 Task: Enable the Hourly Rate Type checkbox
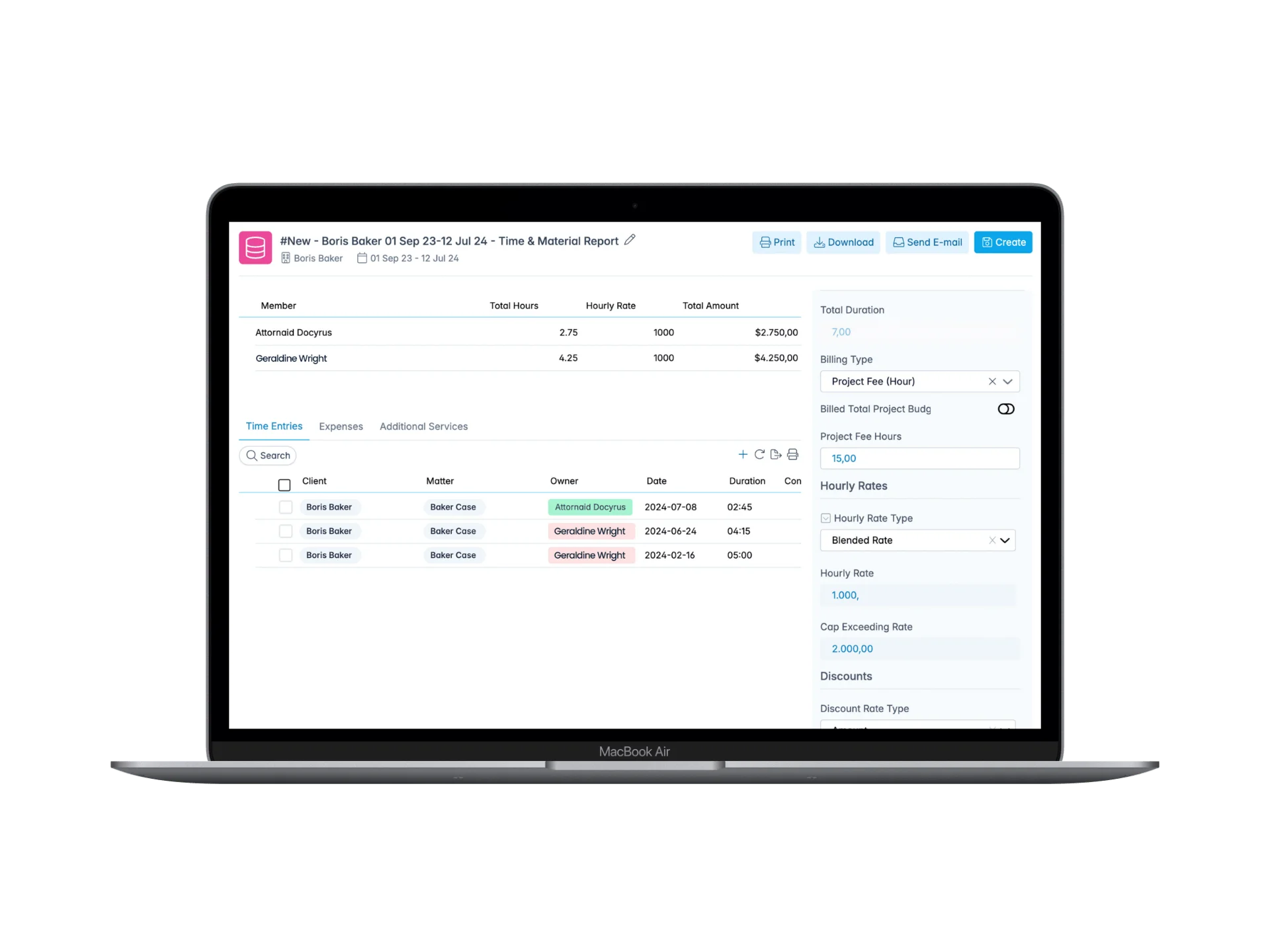point(825,518)
